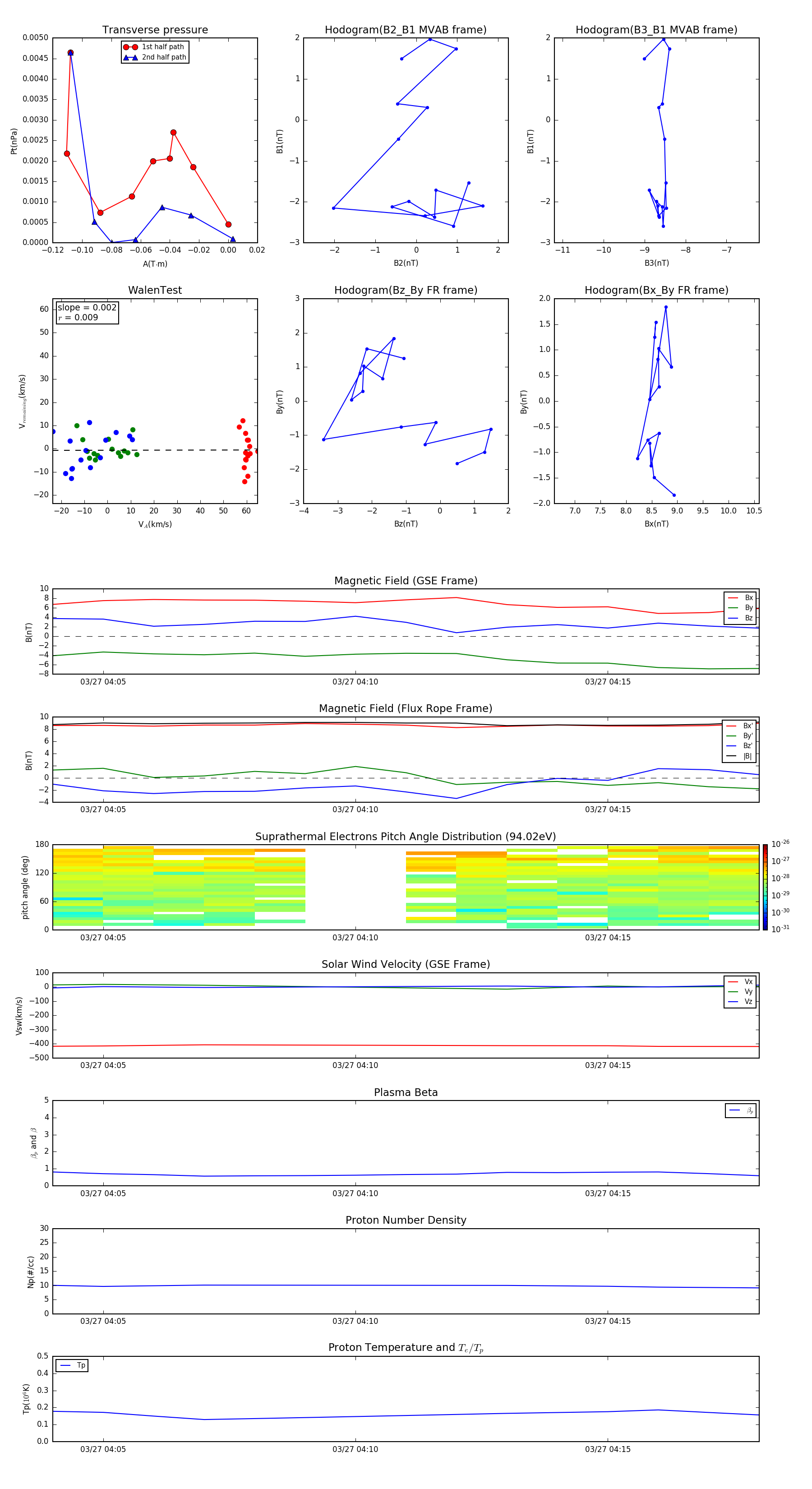This screenshot has width=812, height=1489.
Task: Click 'A(T·m)' x-axis label
Action: tap(155, 264)
